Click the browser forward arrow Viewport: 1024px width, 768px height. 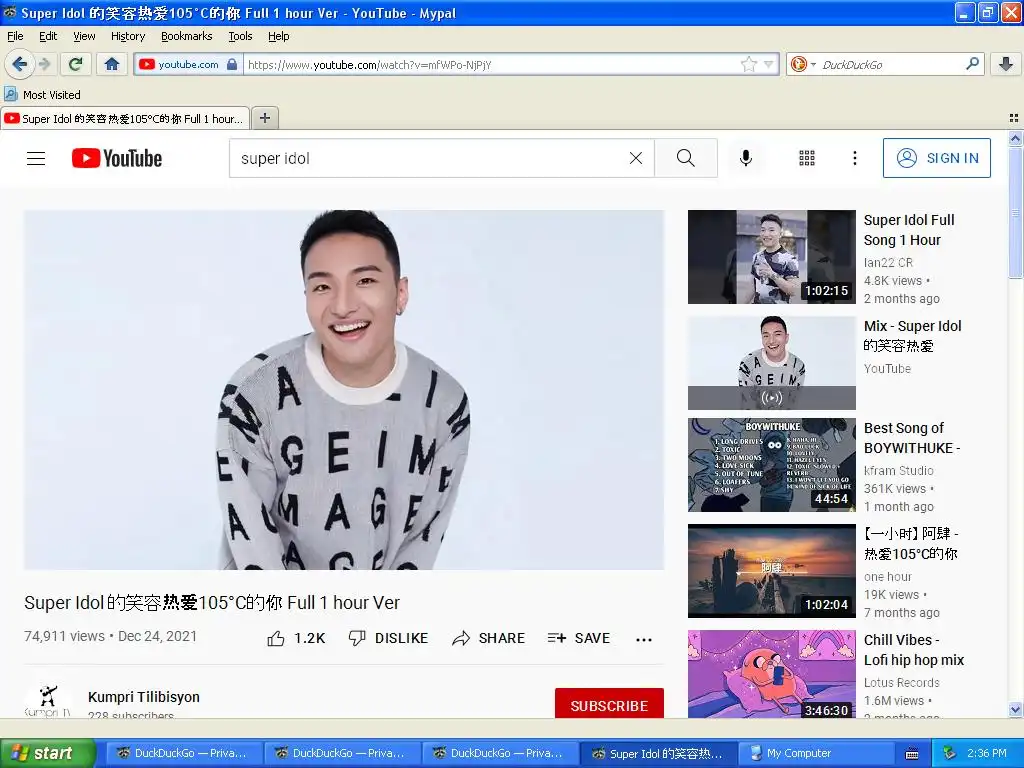pyautogui.click(x=44, y=64)
